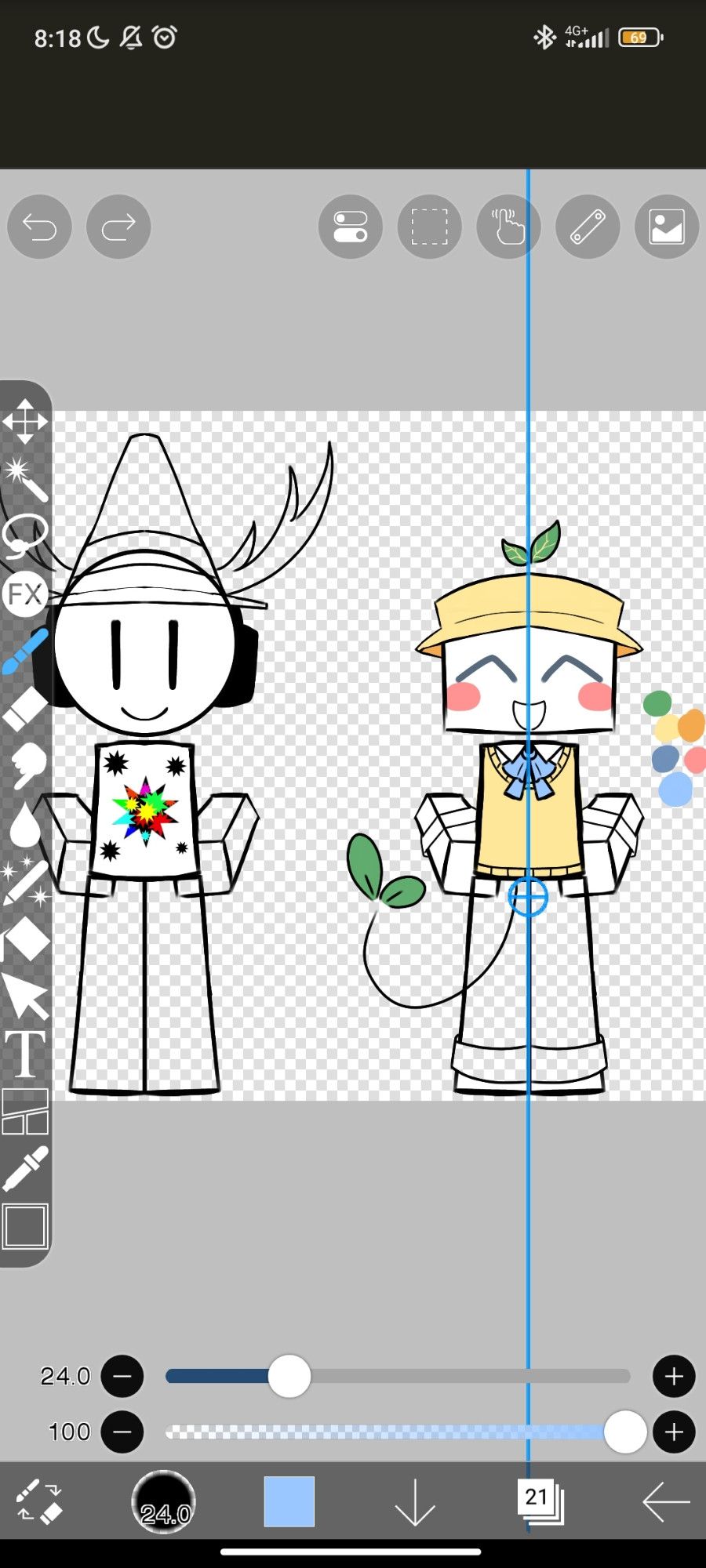
Task: Adjust the brush thickness slider
Action: [398, 1376]
